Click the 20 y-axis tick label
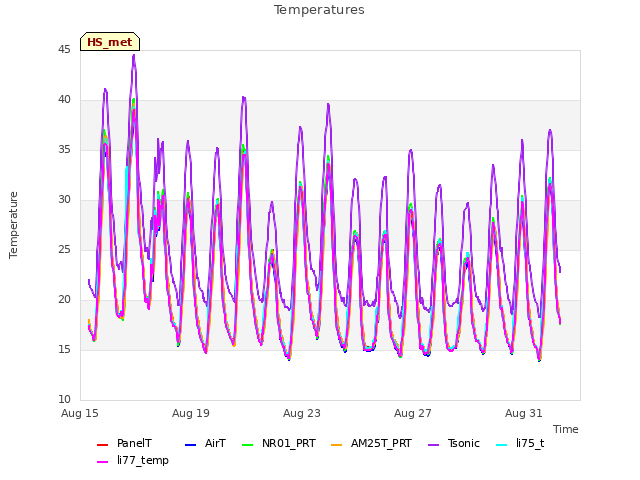The height and width of the screenshot is (480, 640). (64, 300)
